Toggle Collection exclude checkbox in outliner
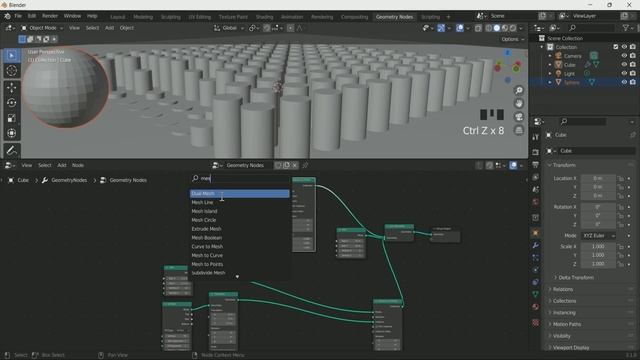This screenshot has width=640, height=360. click(x=616, y=47)
